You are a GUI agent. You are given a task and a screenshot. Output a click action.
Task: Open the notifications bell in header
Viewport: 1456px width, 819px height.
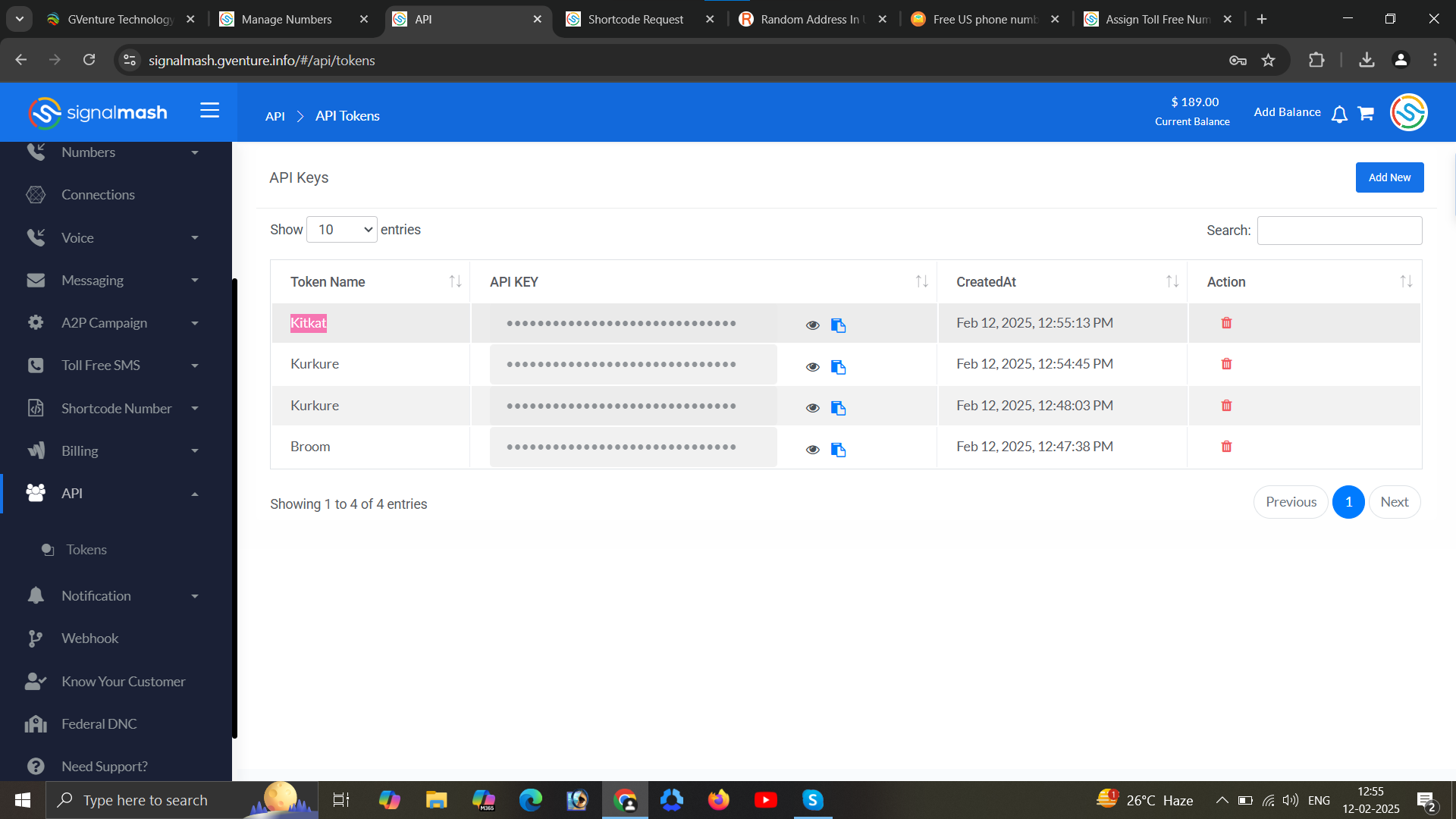1339,114
